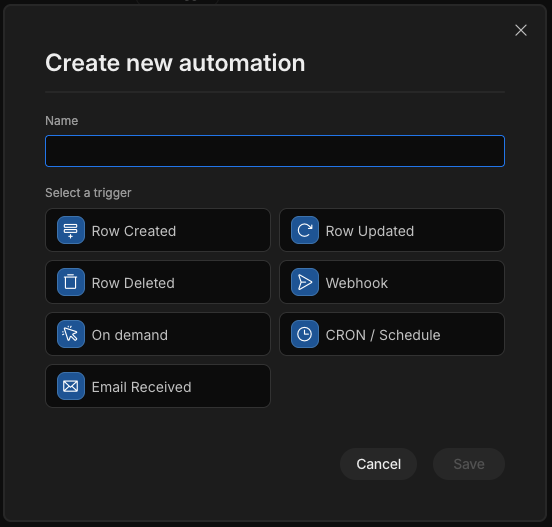Image resolution: width=552 pixels, height=527 pixels.
Task: Close the Create new automation dialog
Action: pyautogui.click(x=521, y=30)
